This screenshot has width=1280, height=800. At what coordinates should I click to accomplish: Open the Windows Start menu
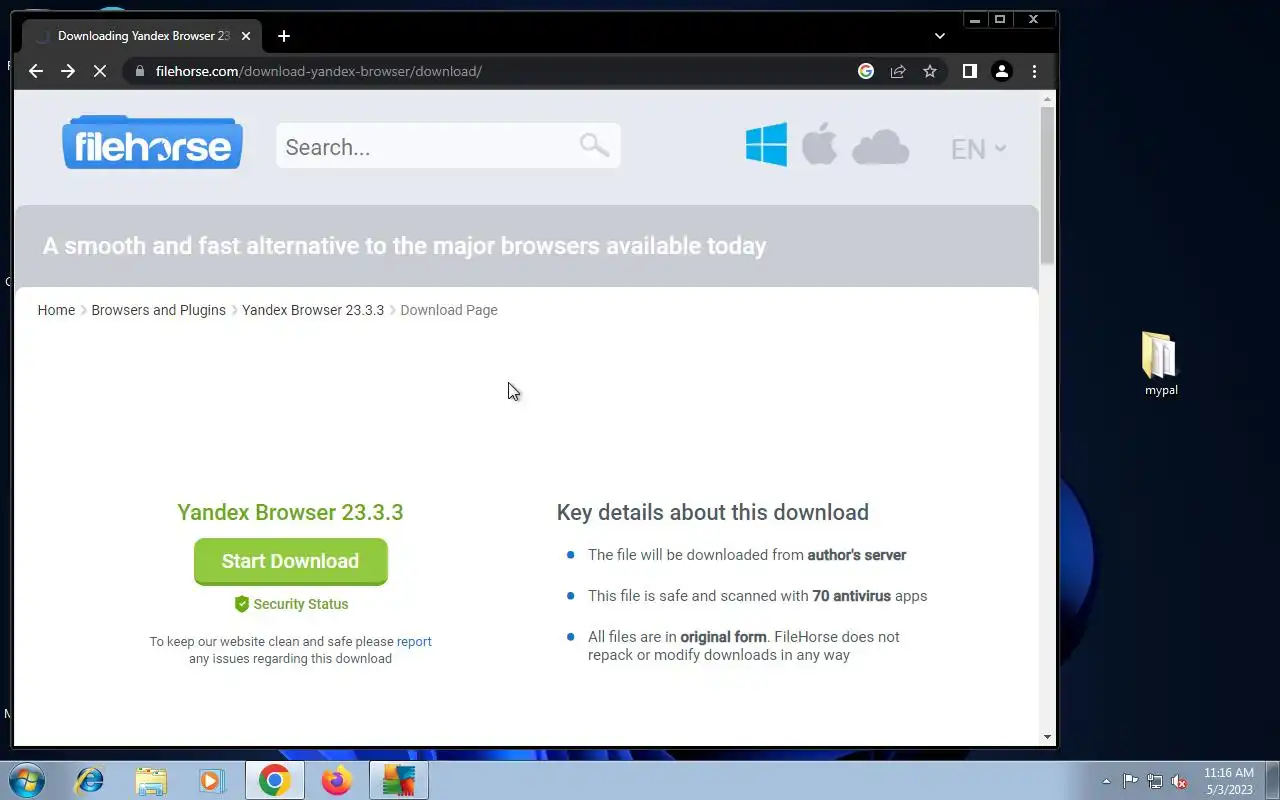click(x=28, y=780)
